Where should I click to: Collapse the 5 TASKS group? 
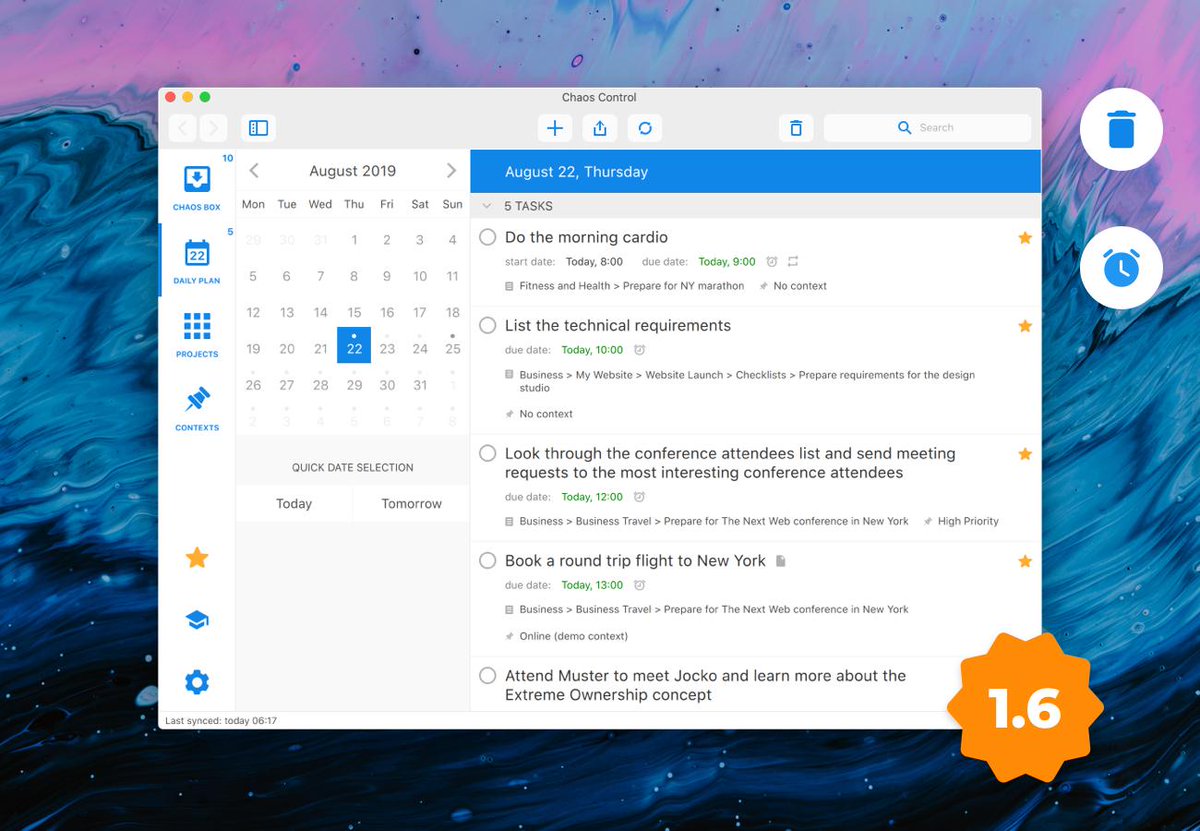pyautogui.click(x=487, y=206)
